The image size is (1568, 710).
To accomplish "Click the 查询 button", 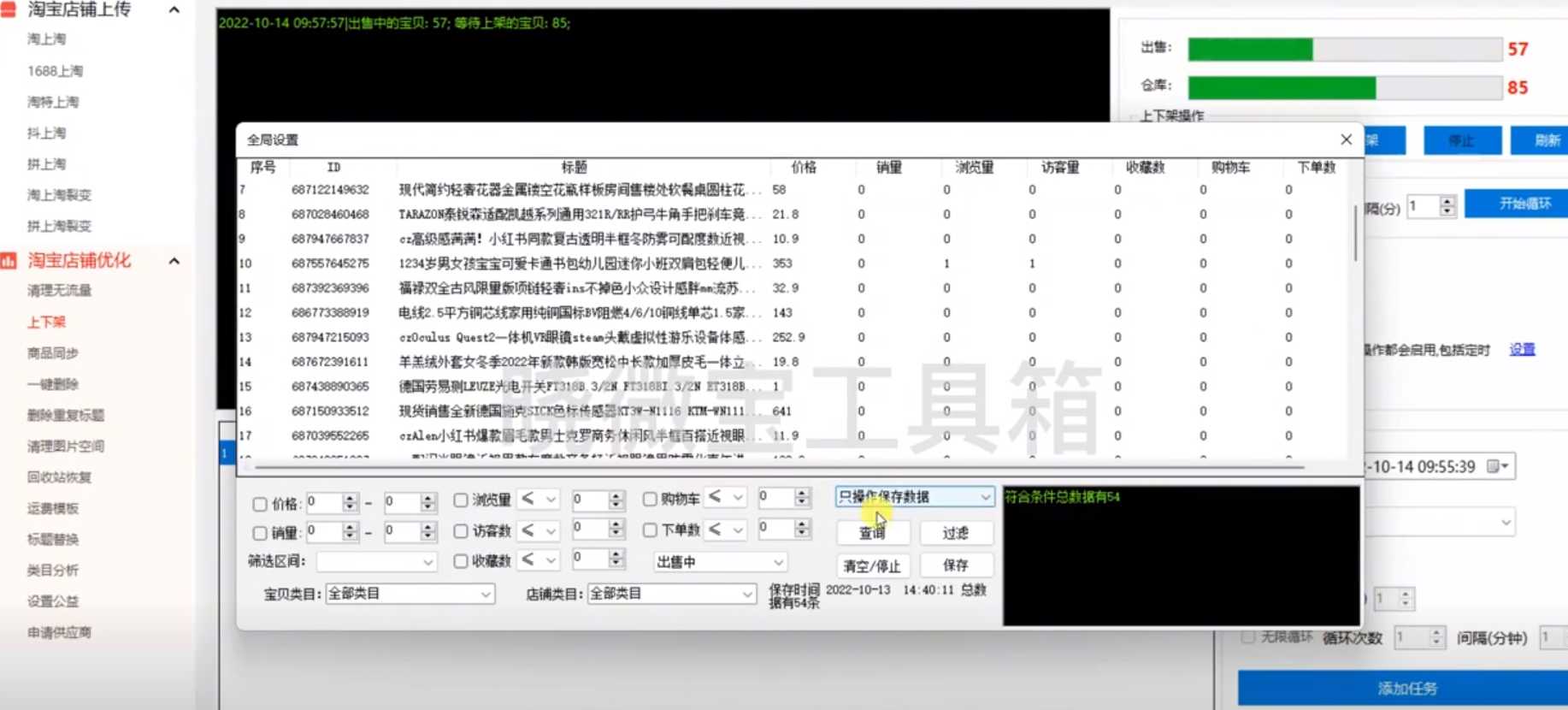I will click(872, 533).
